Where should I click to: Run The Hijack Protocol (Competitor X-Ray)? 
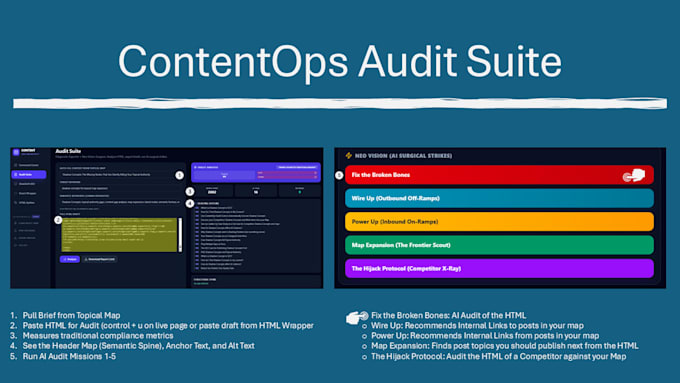499,268
